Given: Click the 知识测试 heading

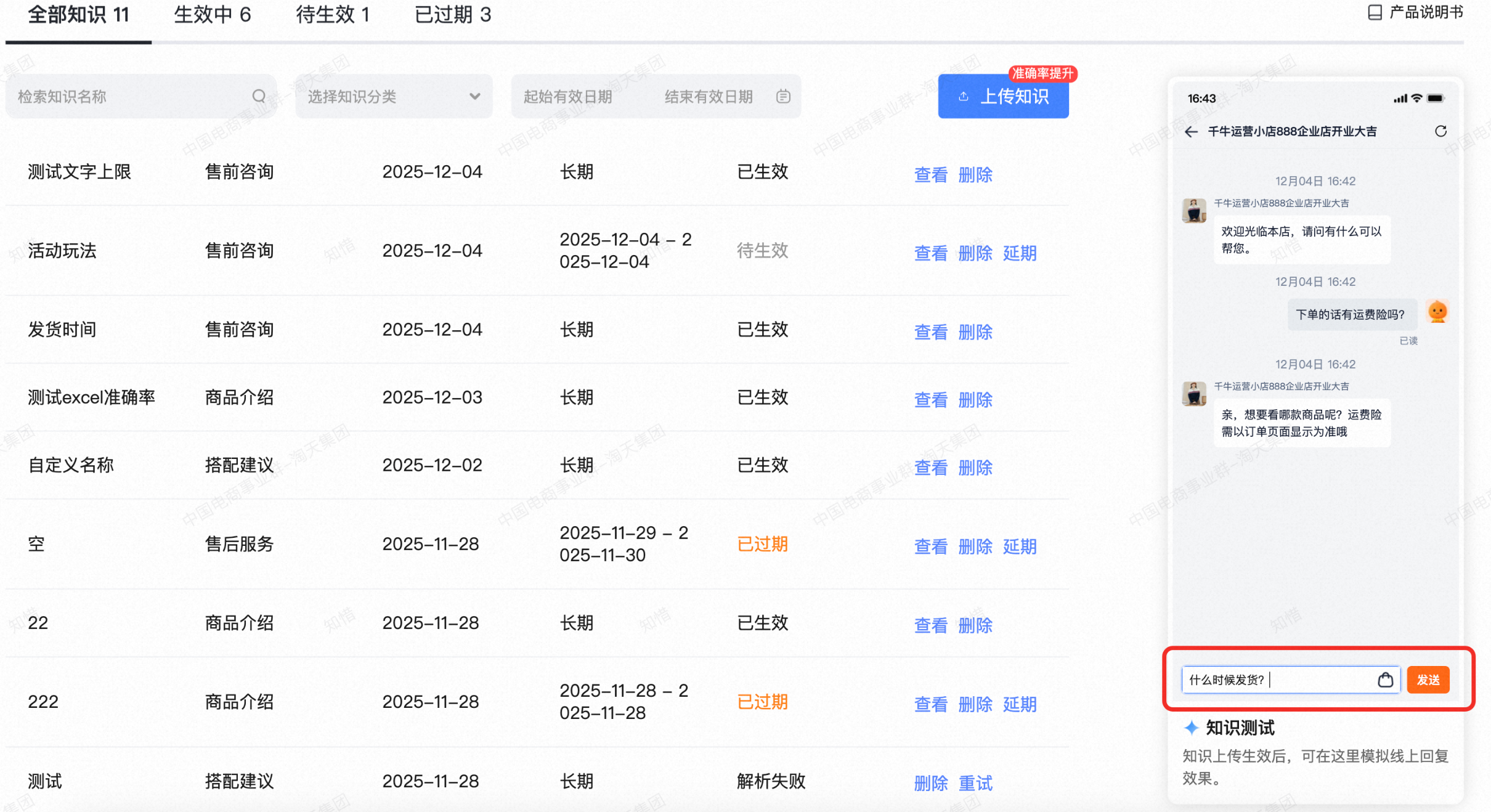Looking at the screenshot, I should [x=1240, y=728].
